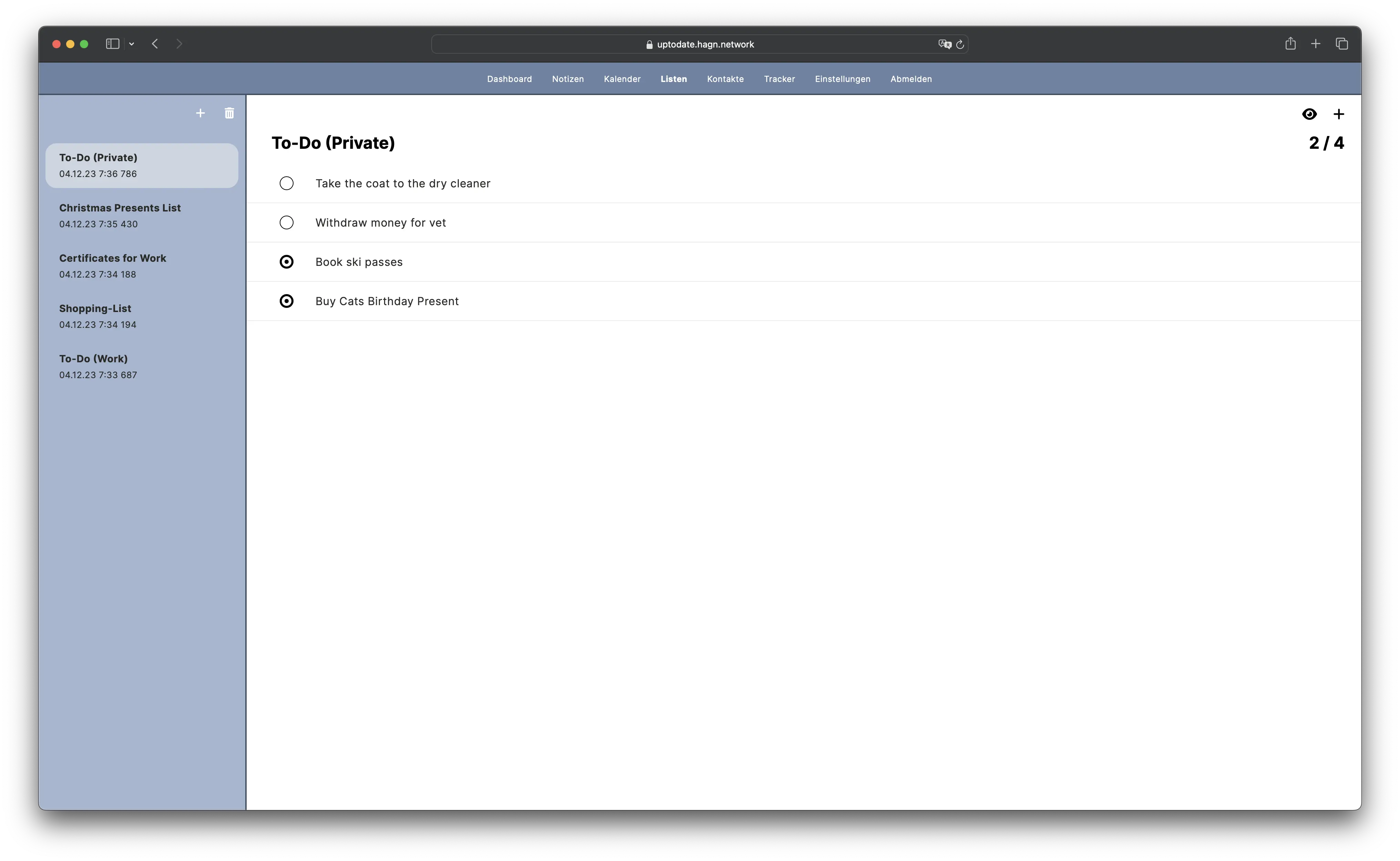Image resolution: width=1400 pixels, height=861 pixels.
Task: Add a new item to To-Do (Private)
Action: coord(1338,114)
